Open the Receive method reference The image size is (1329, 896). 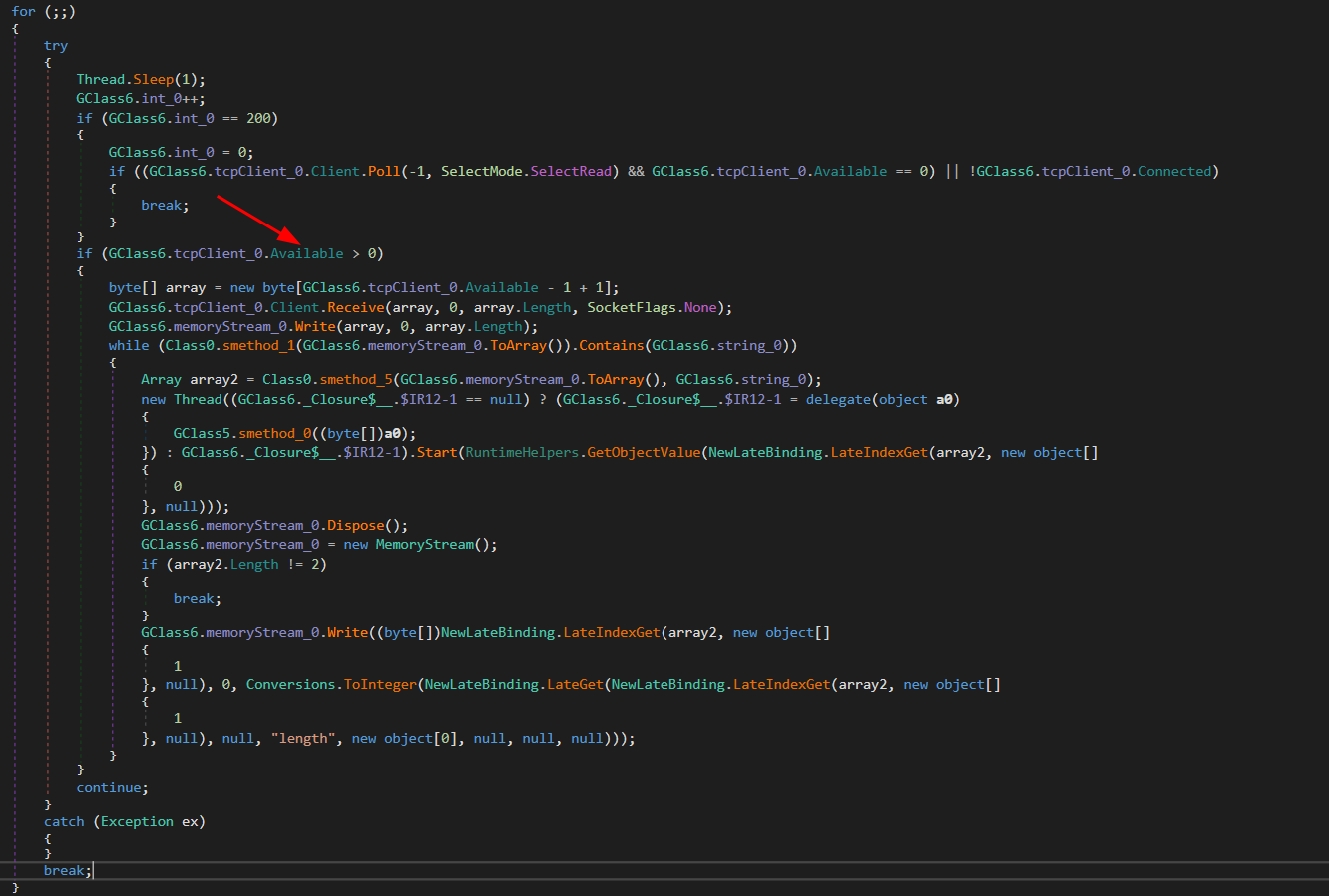[x=356, y=307]
